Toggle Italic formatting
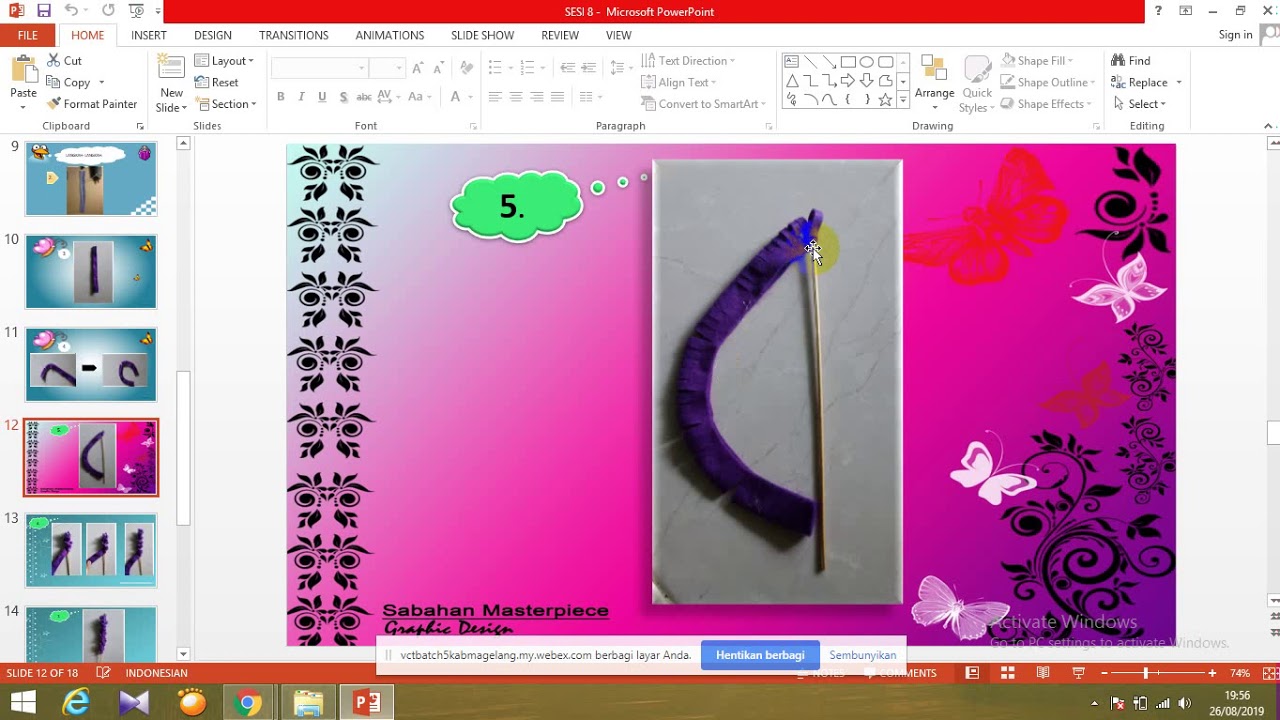Viewport: 1280px width, 720px height. (x=301, y=97)
